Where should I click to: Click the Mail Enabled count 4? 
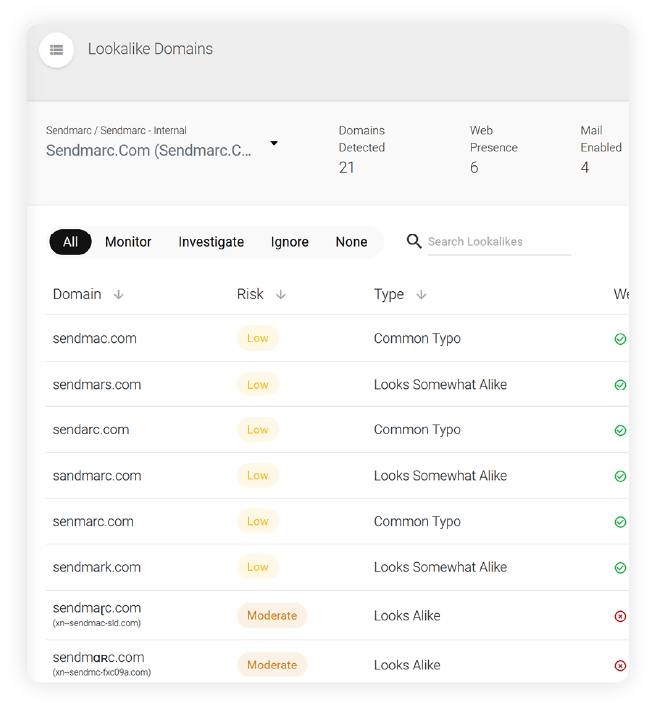(585, 168)
